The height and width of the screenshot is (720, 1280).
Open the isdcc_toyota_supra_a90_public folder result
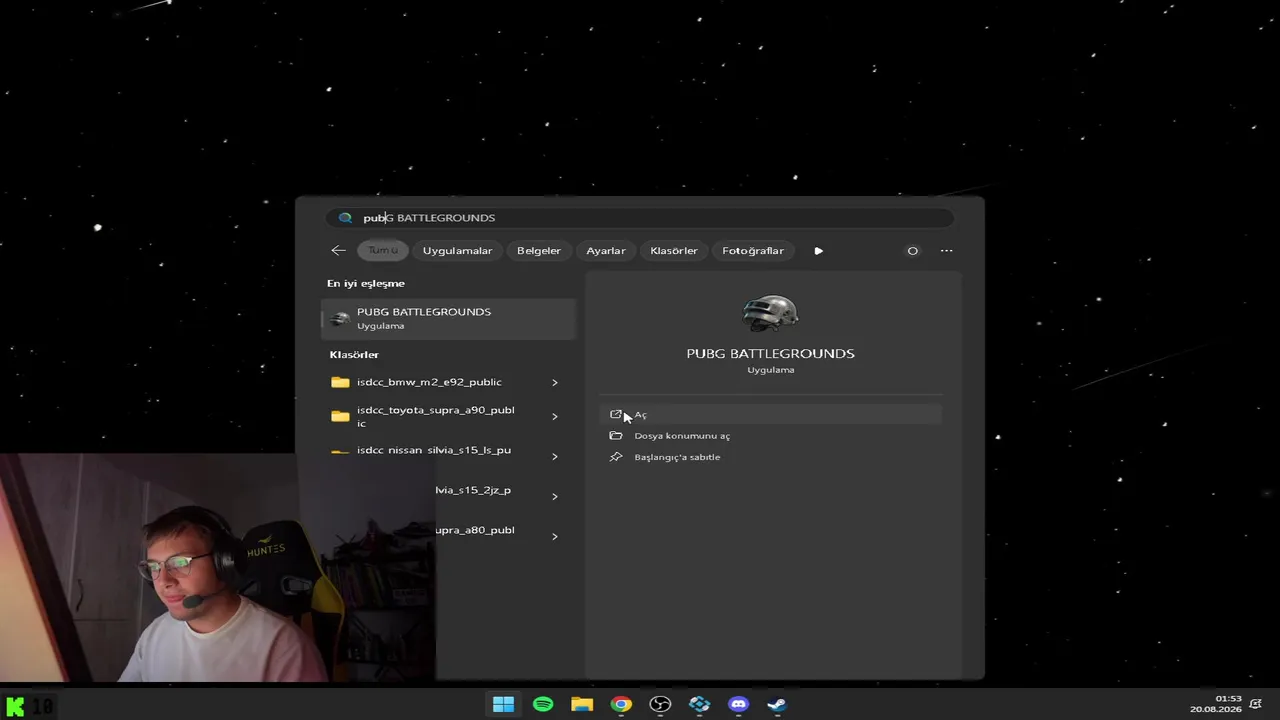pos(434,416)
